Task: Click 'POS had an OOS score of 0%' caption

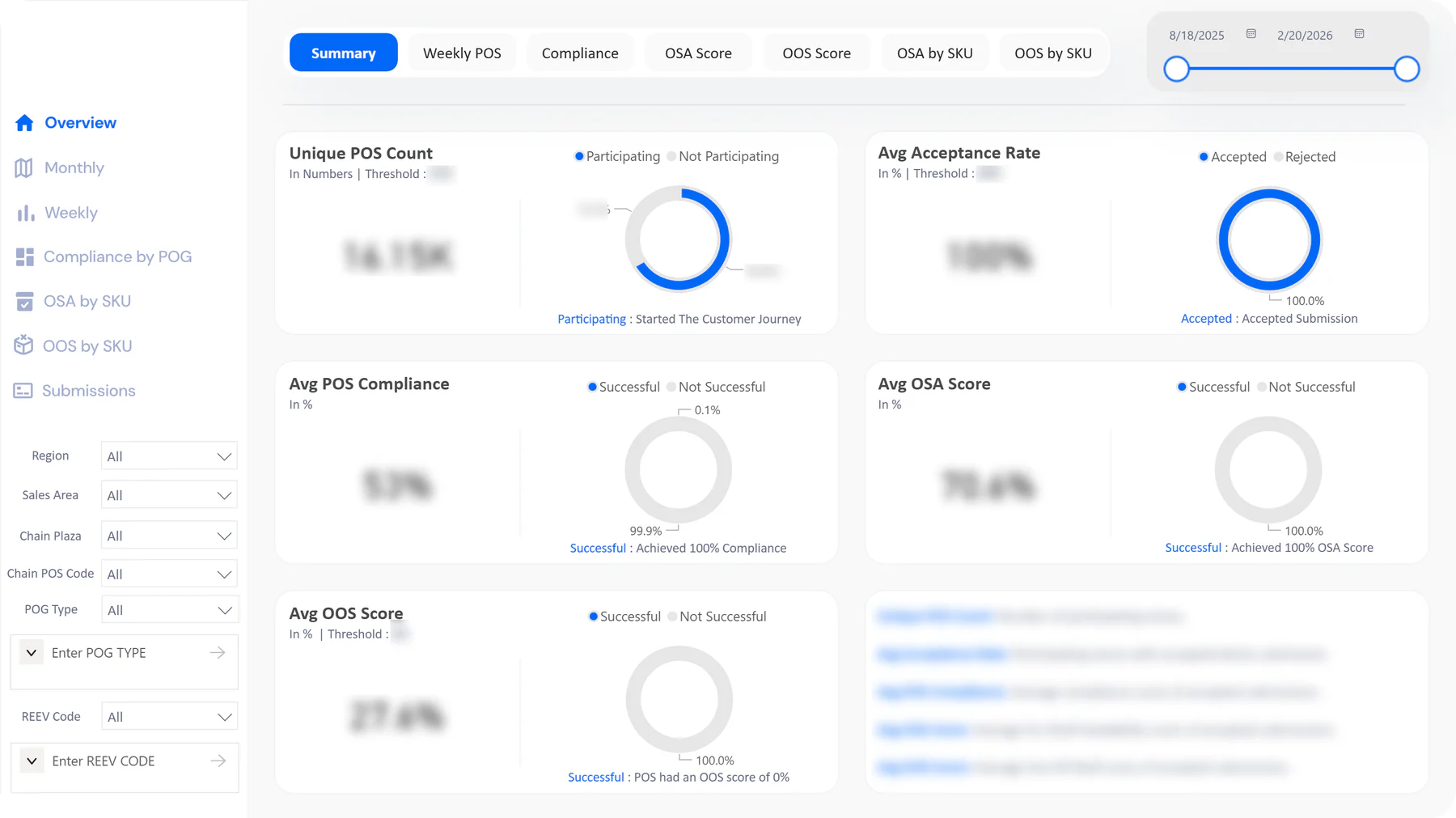Action: (712, 778)
